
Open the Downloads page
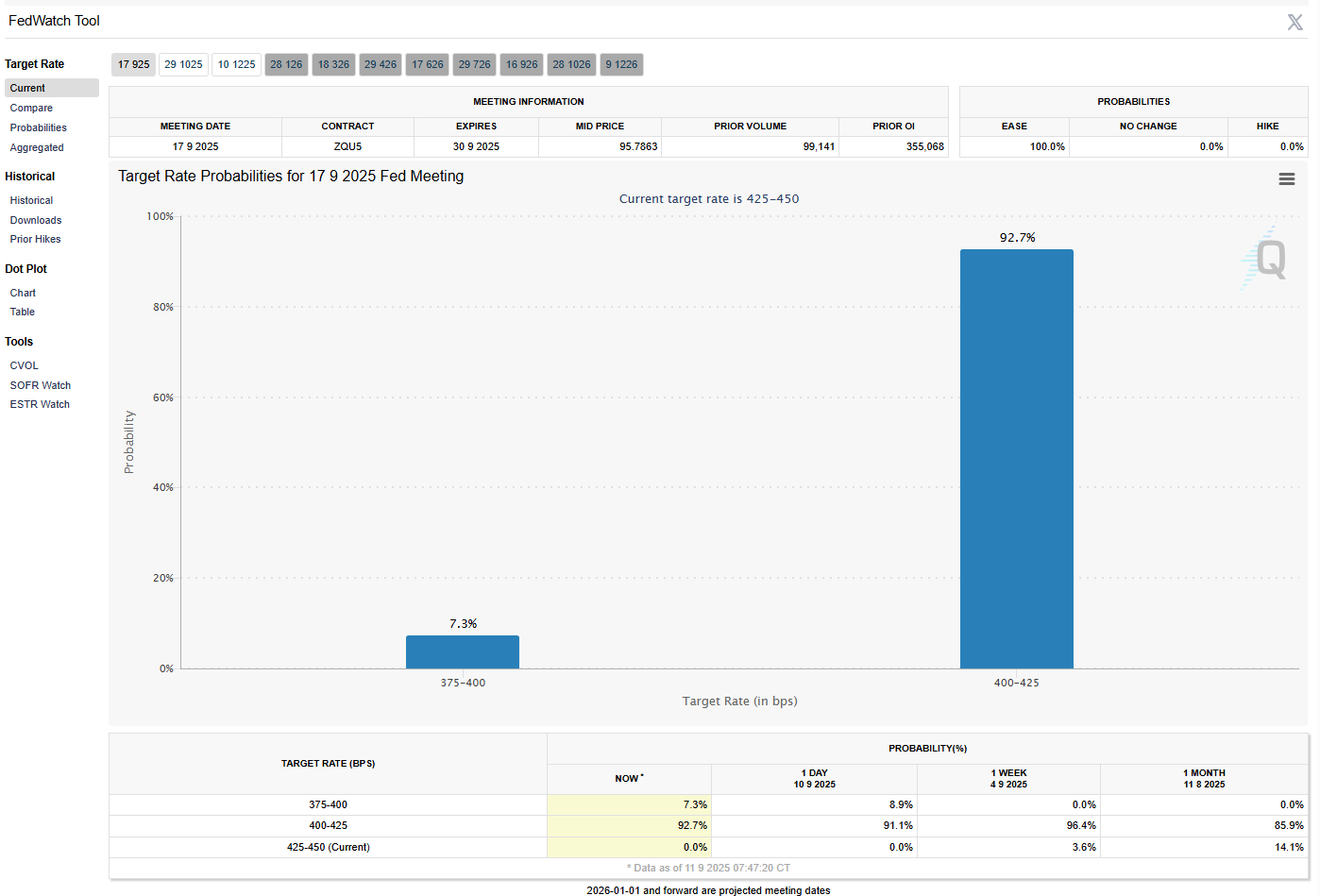[36, 220]
